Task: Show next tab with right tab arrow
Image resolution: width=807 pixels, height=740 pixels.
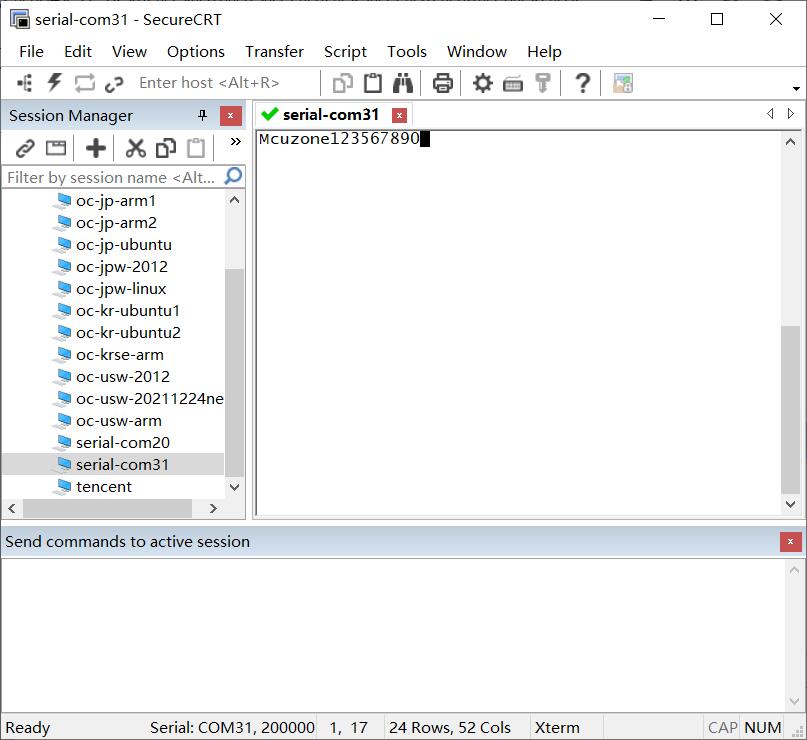Action: pyautogui.click(x=791, y=113)
